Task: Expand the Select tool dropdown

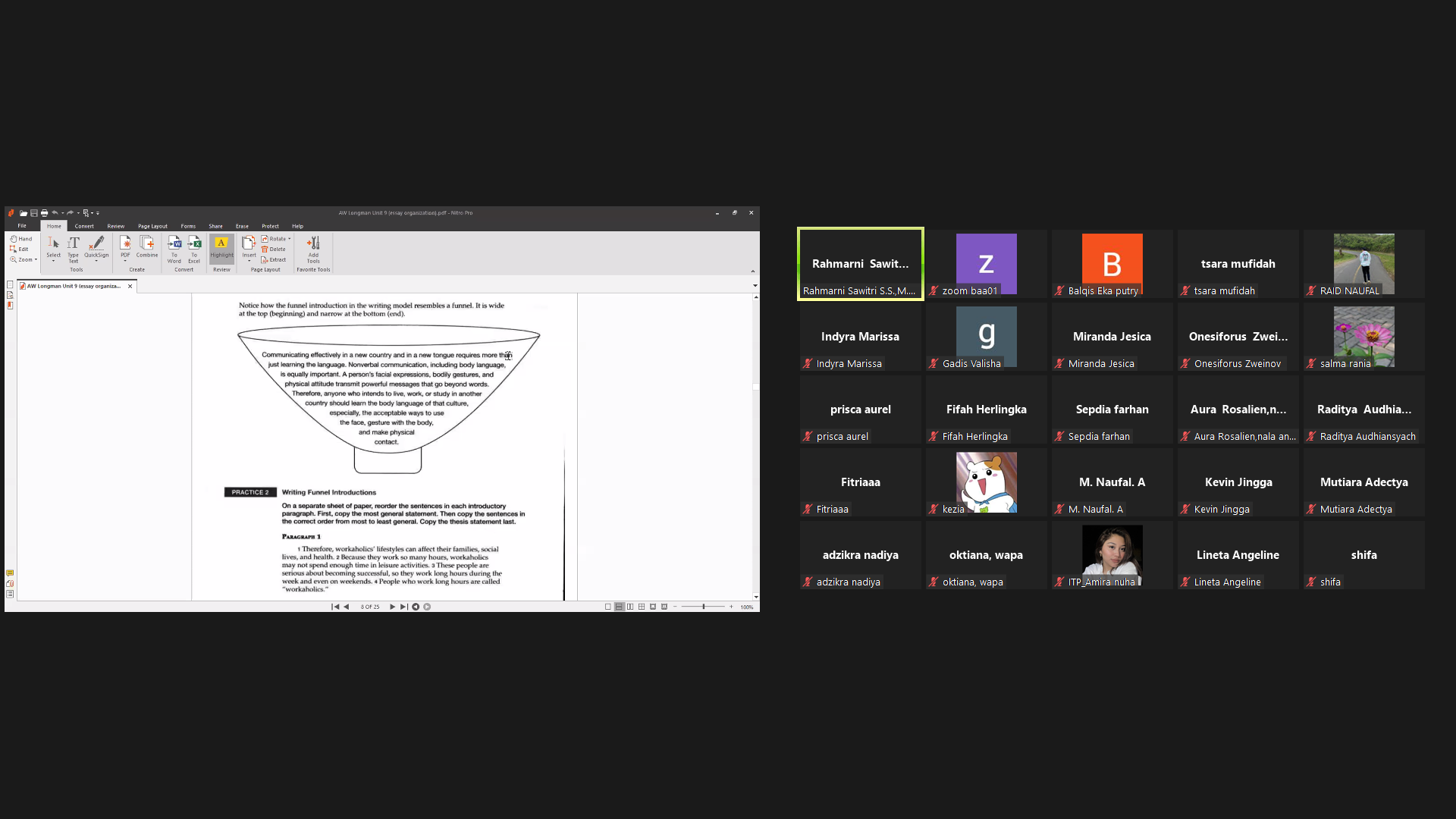Action: 54,261
